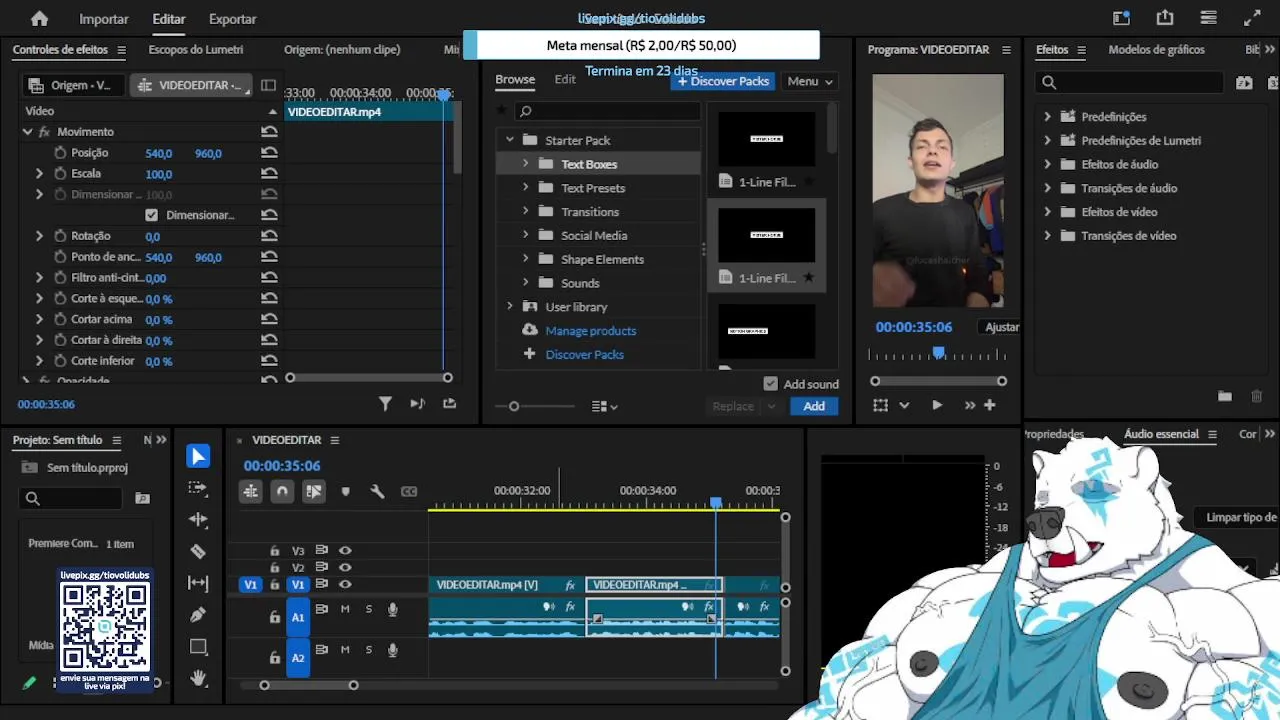This screenshot has height=720, width=1280.
Task: Open the Escopos do Lumetri tab
Action: [196, 49]
